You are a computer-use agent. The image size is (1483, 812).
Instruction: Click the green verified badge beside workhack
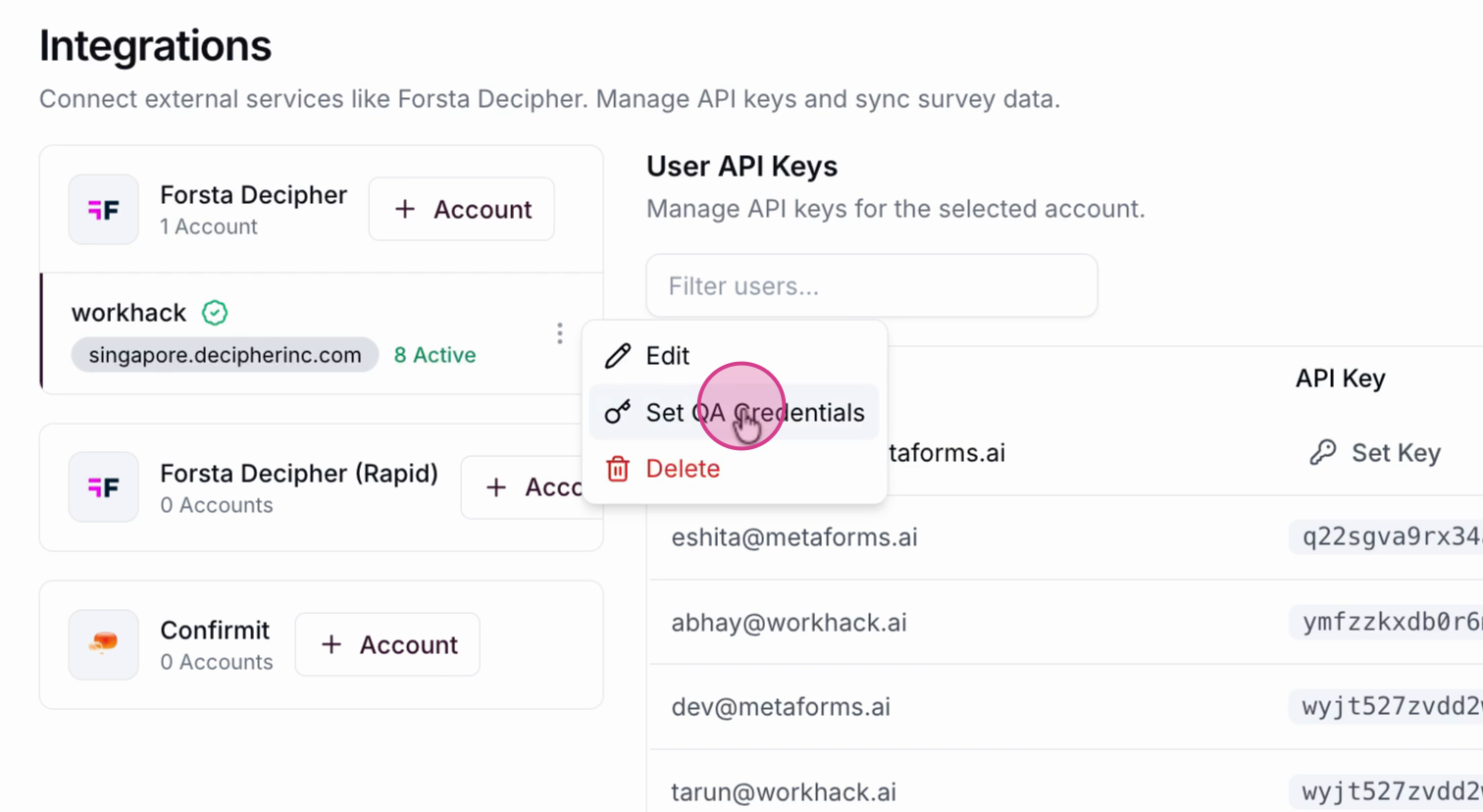(215, 313)
